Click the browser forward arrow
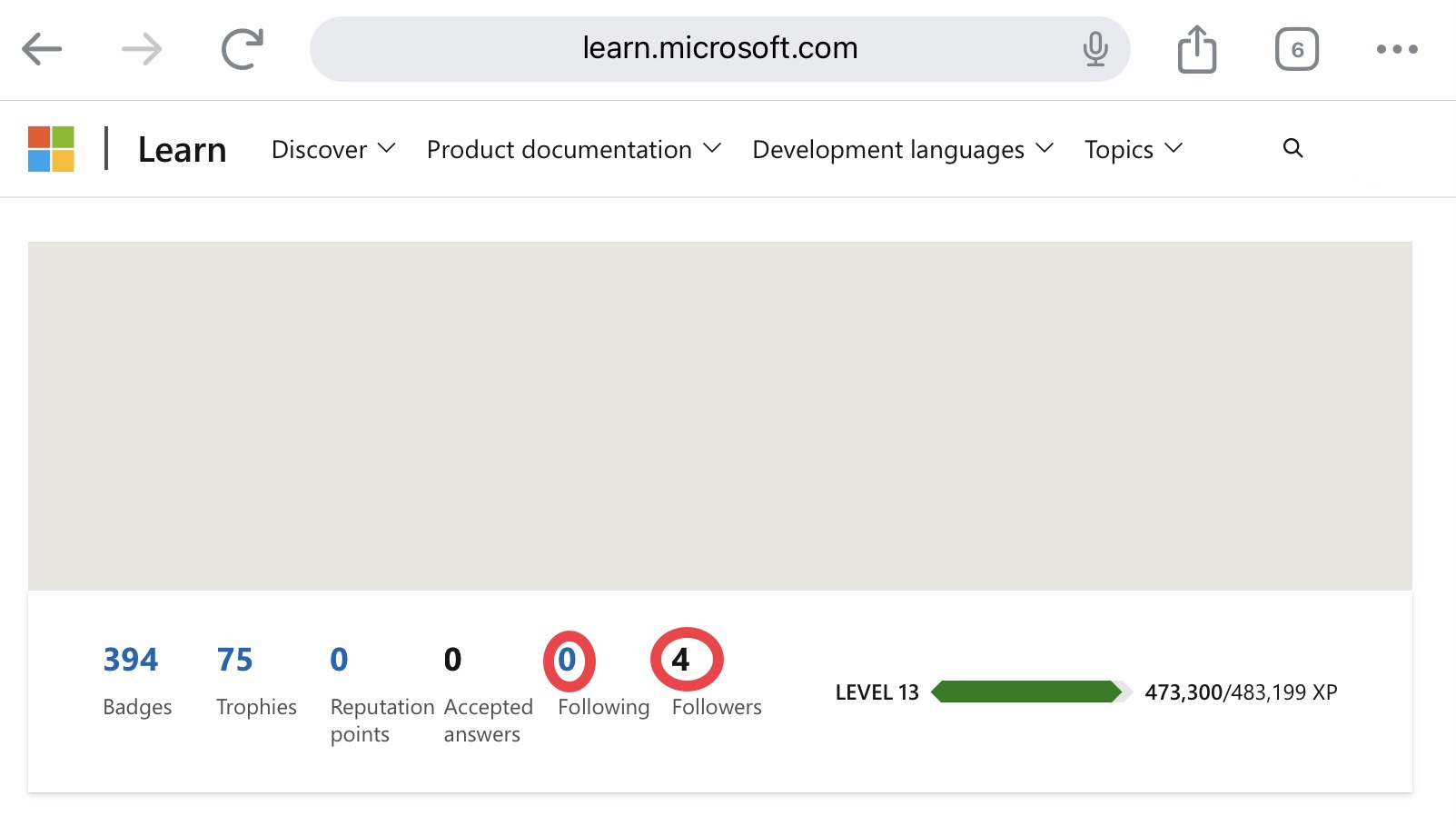 [x=142, y=49]
